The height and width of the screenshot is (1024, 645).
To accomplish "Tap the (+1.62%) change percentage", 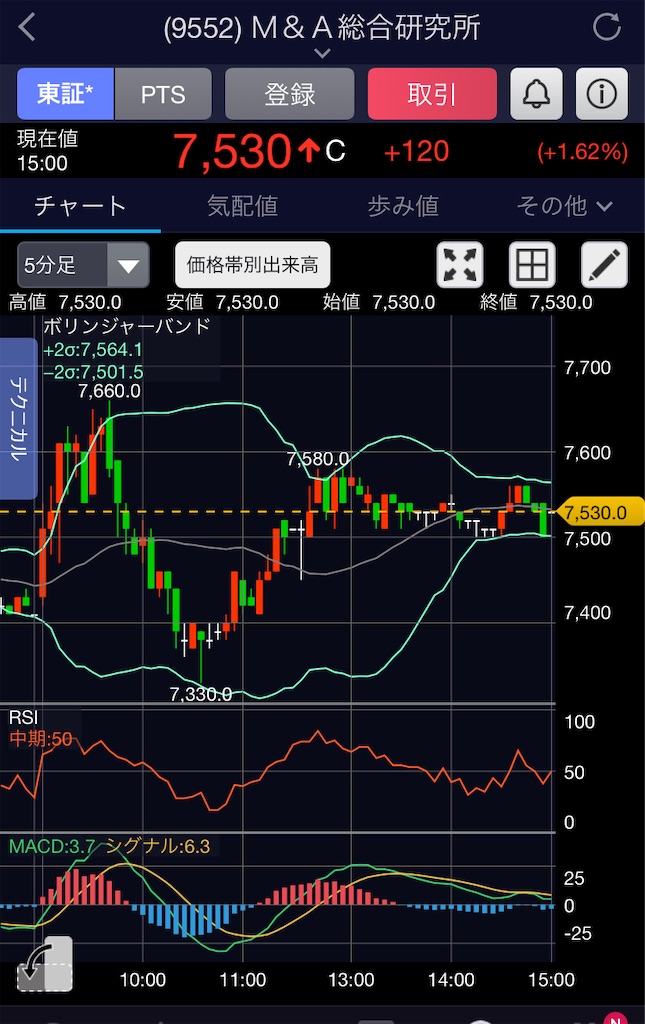I will [582, 152].
